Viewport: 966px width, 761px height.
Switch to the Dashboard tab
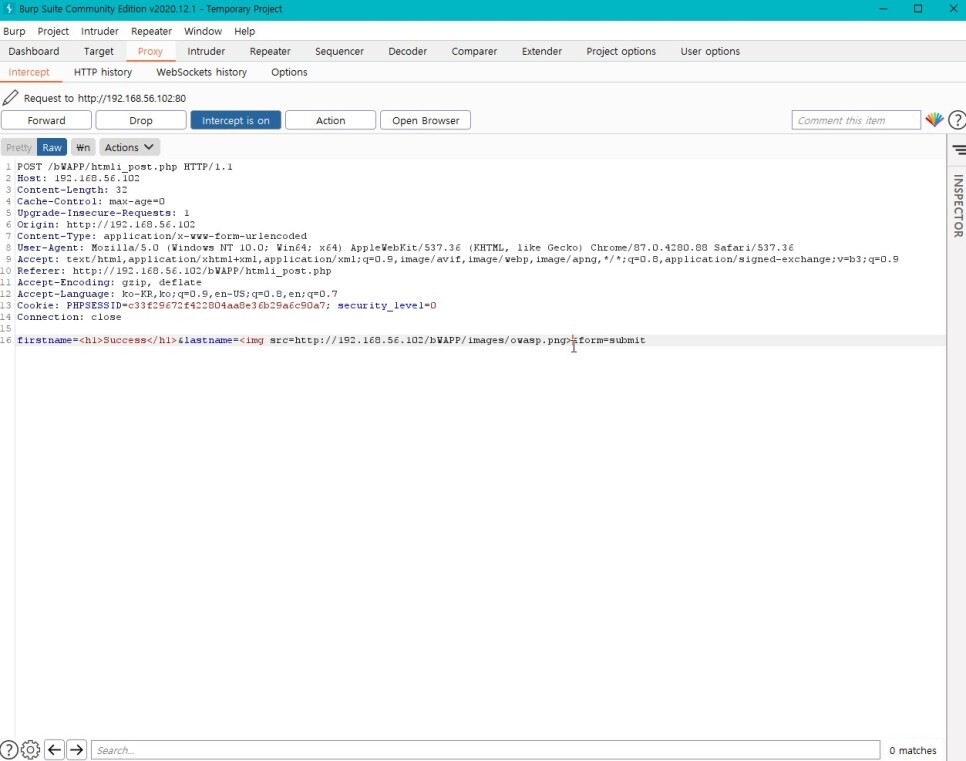tap(34, 51)
